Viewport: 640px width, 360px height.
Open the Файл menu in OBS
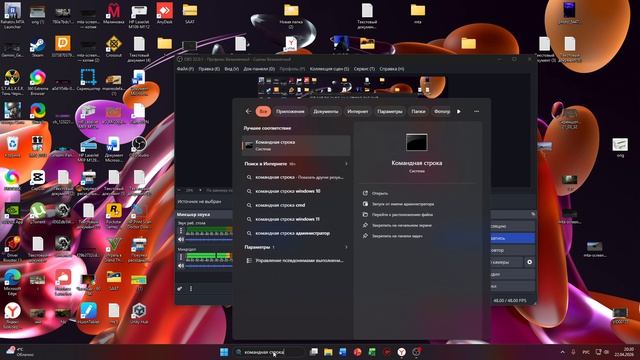185,69
